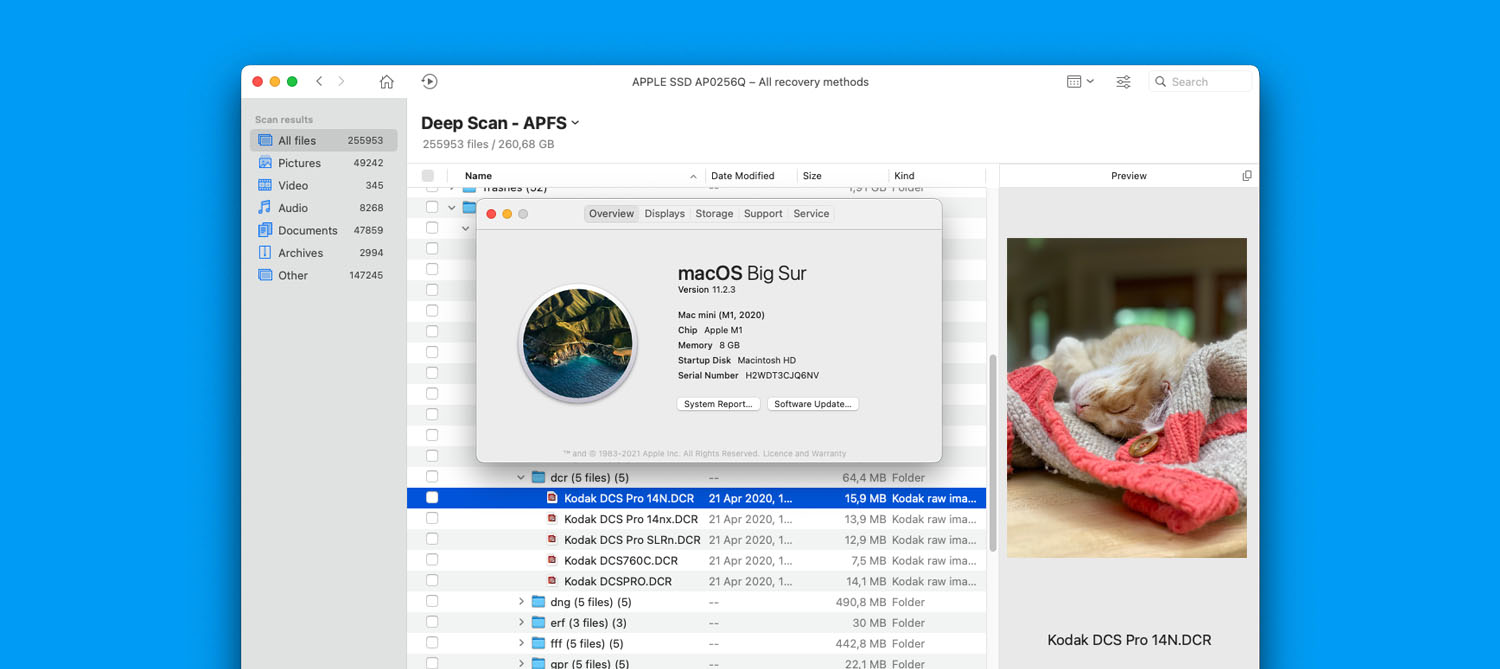Click the Kodak DCS Pro 14N.DCR file name
Screen dimensions: 1500x669
[629, 498]
